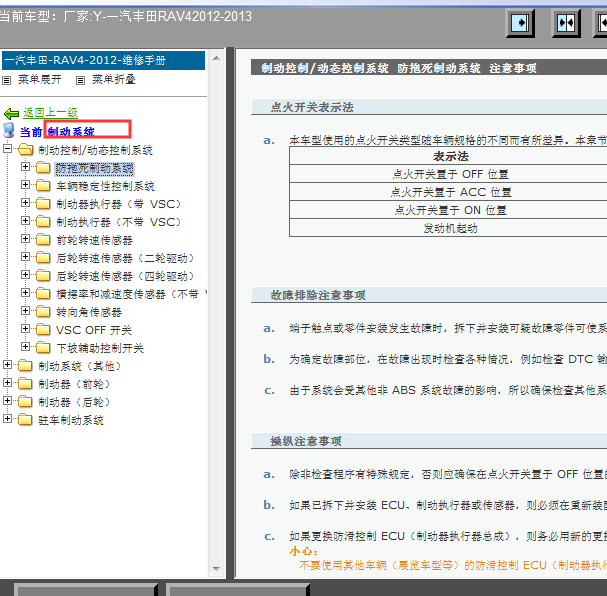Screen dimensions: 607x596
Task: Click the folder icon of 防抱死制动系统
Action: point(43,168)
